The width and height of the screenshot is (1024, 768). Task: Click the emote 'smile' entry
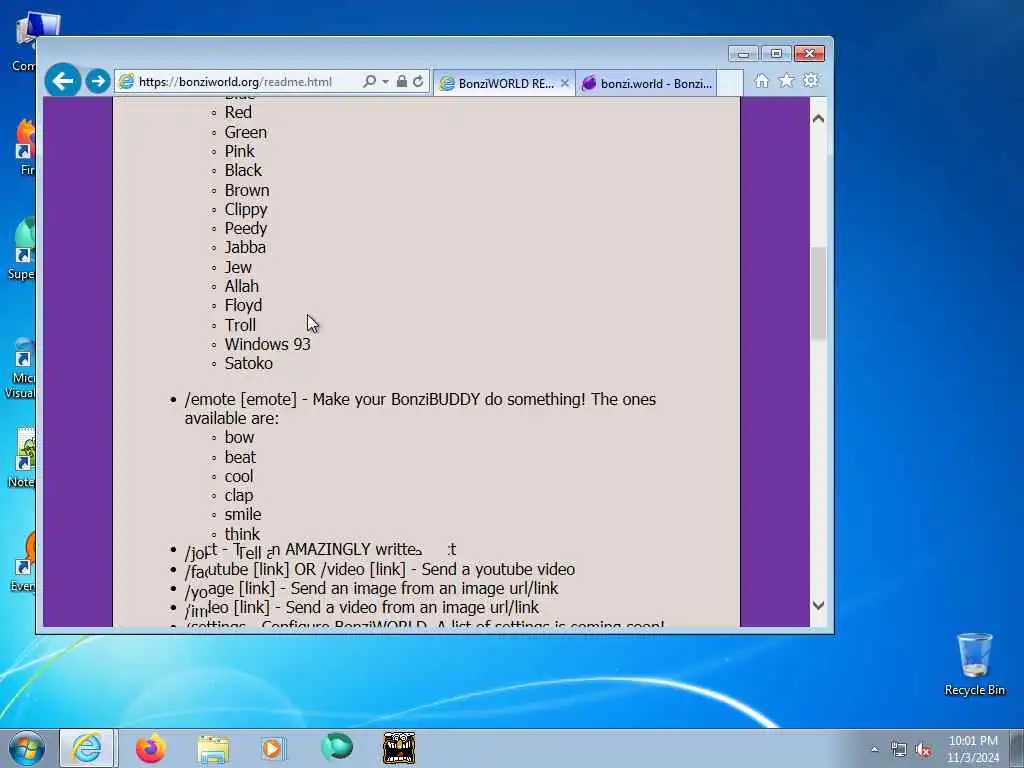[x=243, y=515]
